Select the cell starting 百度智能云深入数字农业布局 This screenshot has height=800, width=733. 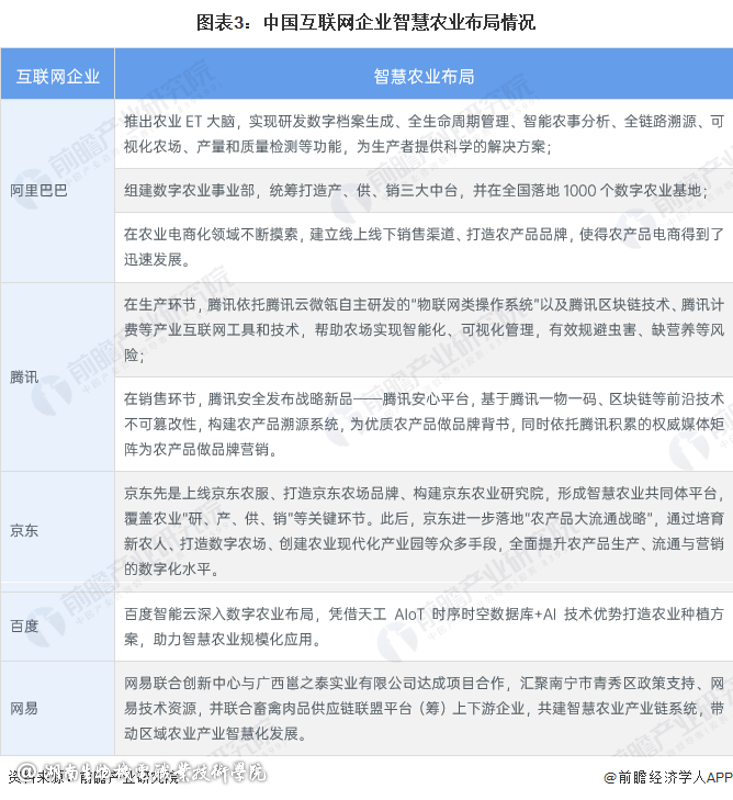click(424, 626)
